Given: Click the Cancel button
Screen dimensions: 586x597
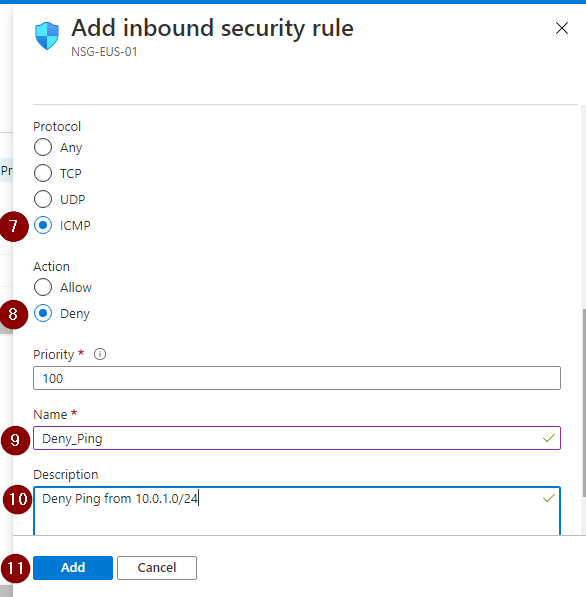Looking at the screenshot, I should (x=157, y=568).
